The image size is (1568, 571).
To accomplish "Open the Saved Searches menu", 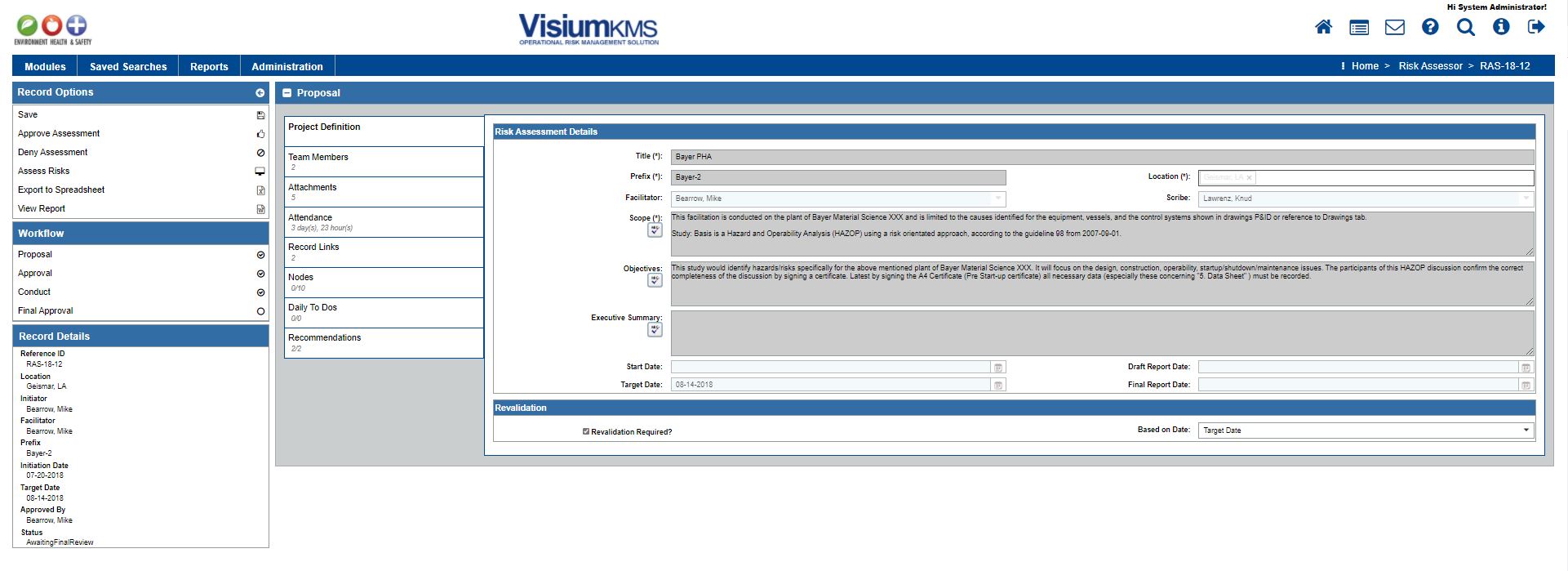I will (128, 67).
